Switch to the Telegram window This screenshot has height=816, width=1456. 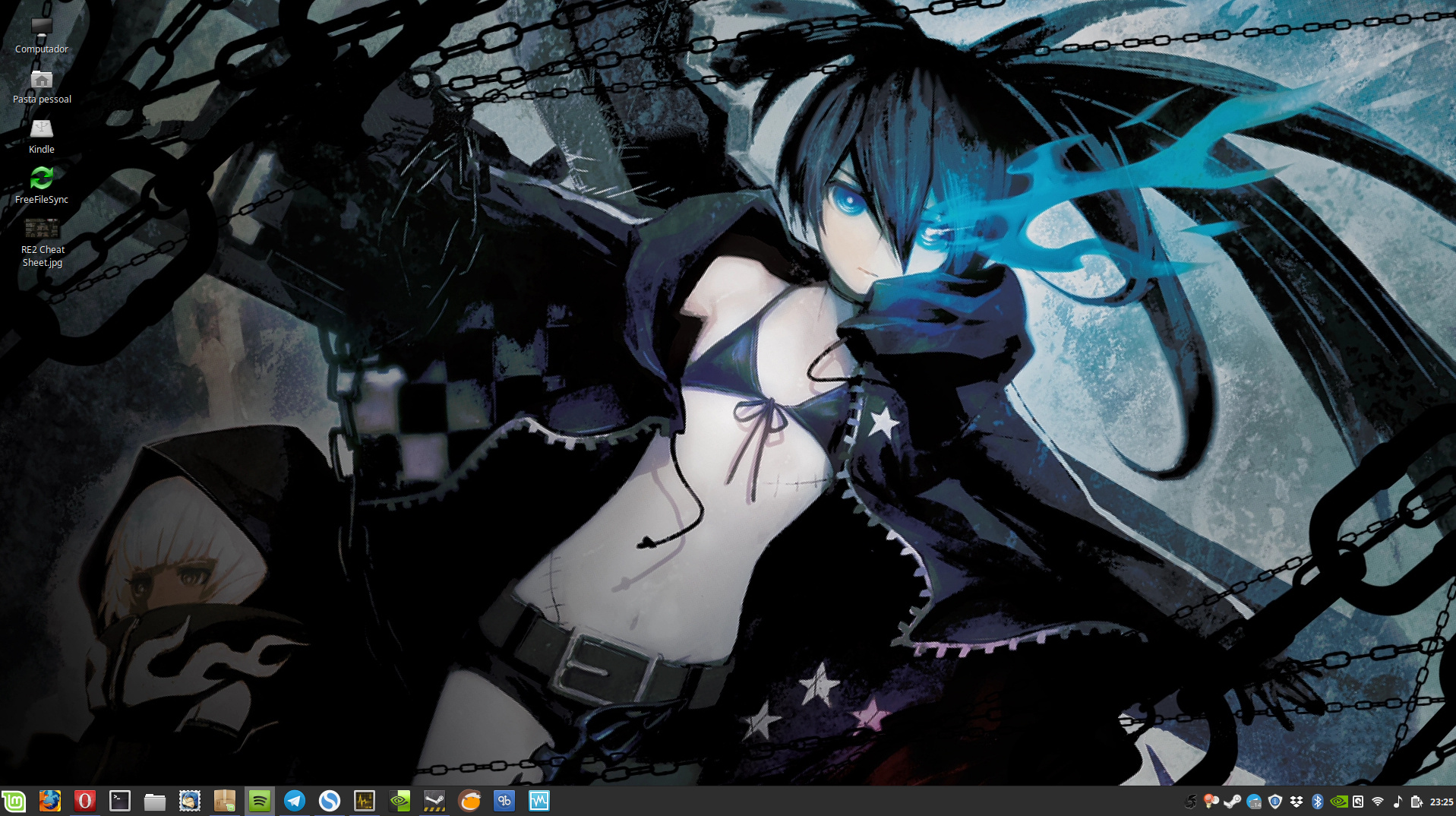(x=295, y=801)
